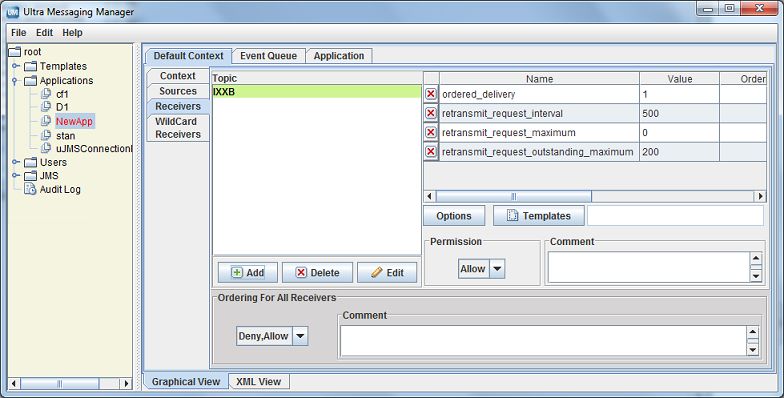Screen dimensions: 784x398
Task: Click options table scroll right arrow
Action: click(x=760, y=196)
